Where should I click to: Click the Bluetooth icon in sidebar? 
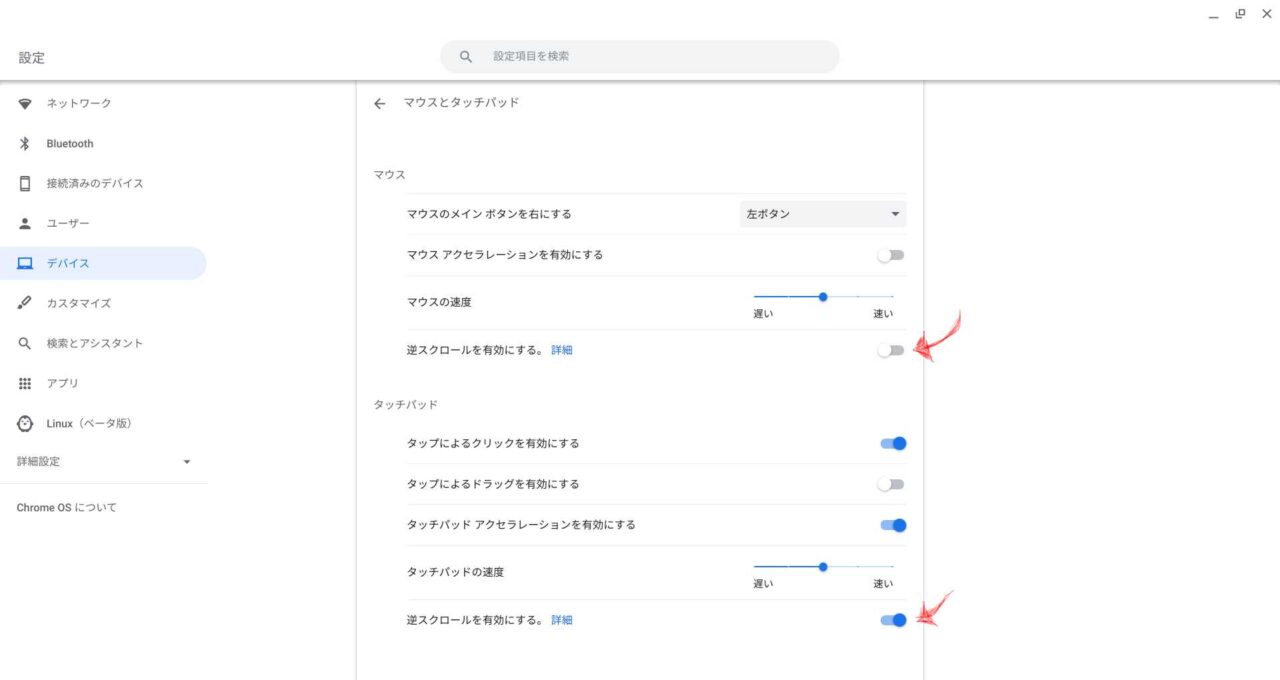pos(25,144)
